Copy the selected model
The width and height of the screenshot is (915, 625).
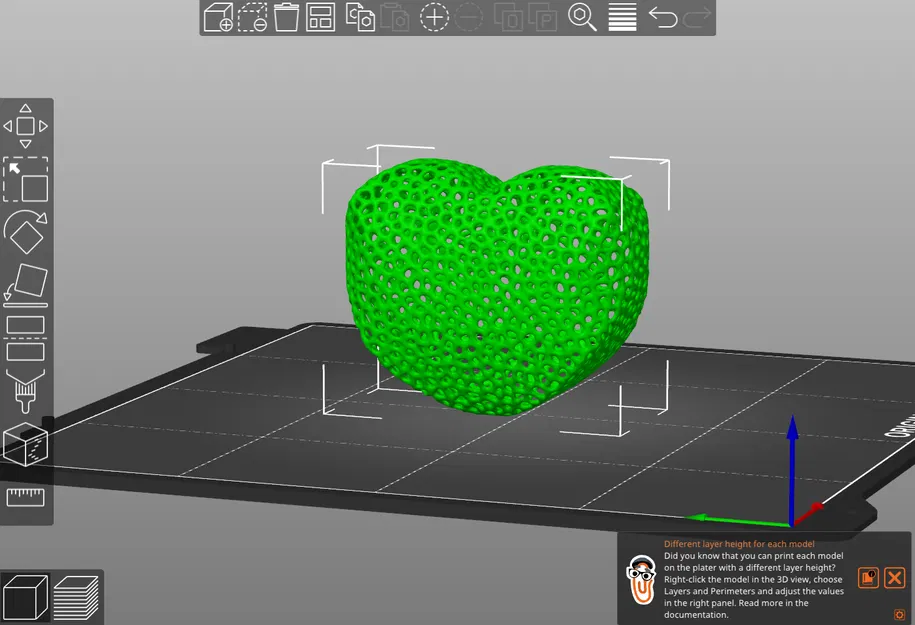(362, 17)
